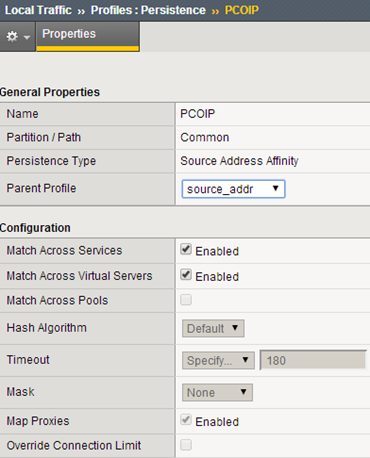This screenshot has height=458, width=370.
Task: Click the Mask row label
Action: tap(20, 392)
